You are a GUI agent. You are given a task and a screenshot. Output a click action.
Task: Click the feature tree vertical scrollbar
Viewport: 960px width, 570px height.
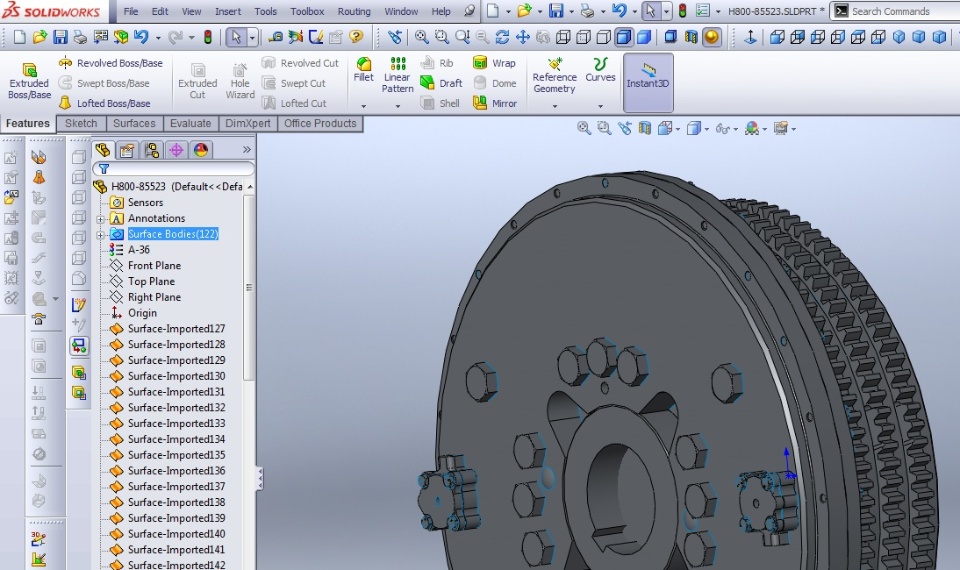pos(249,288)
